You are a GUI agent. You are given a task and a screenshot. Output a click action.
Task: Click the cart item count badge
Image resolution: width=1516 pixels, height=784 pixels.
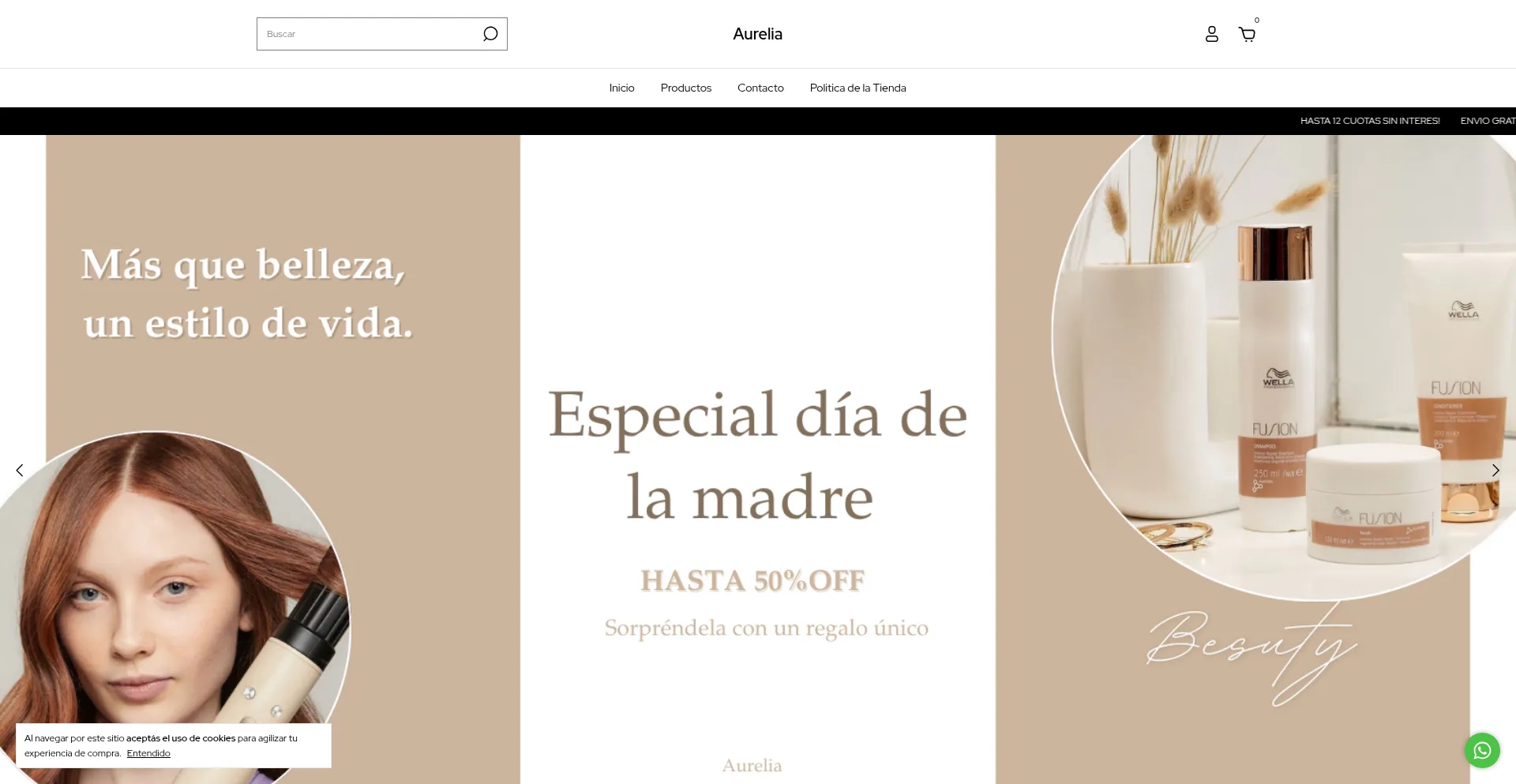click(x=1257, y=21)
